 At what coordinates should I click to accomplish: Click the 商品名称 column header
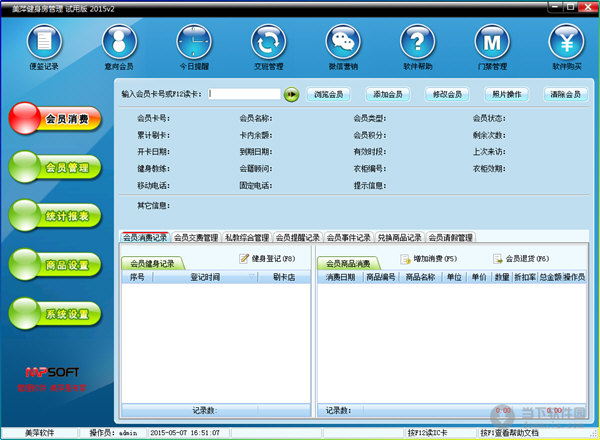click(421, 277)
